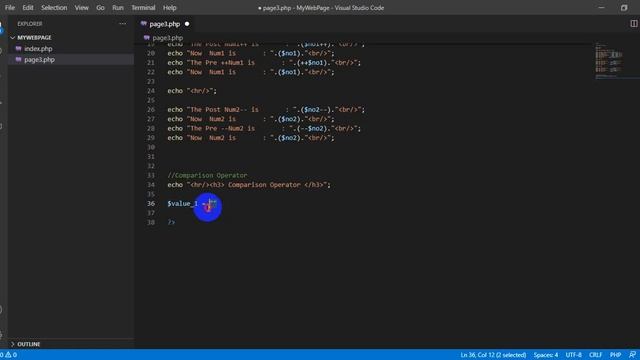
Task: Open the Terminal menu
Action: pyautogui.click(x=143, y=8)
